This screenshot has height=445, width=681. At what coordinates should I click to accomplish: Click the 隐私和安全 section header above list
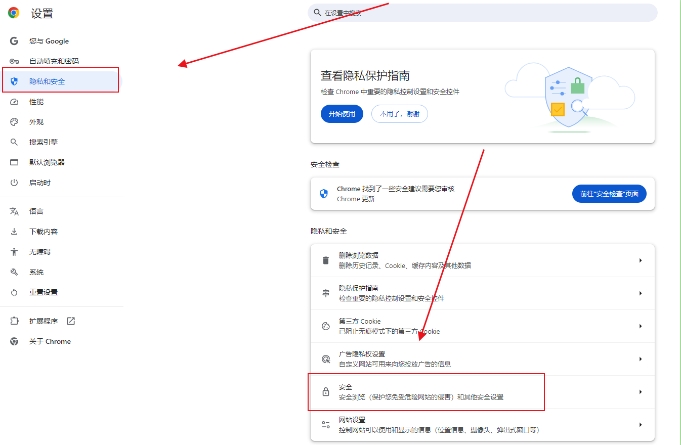pos(329,231)
